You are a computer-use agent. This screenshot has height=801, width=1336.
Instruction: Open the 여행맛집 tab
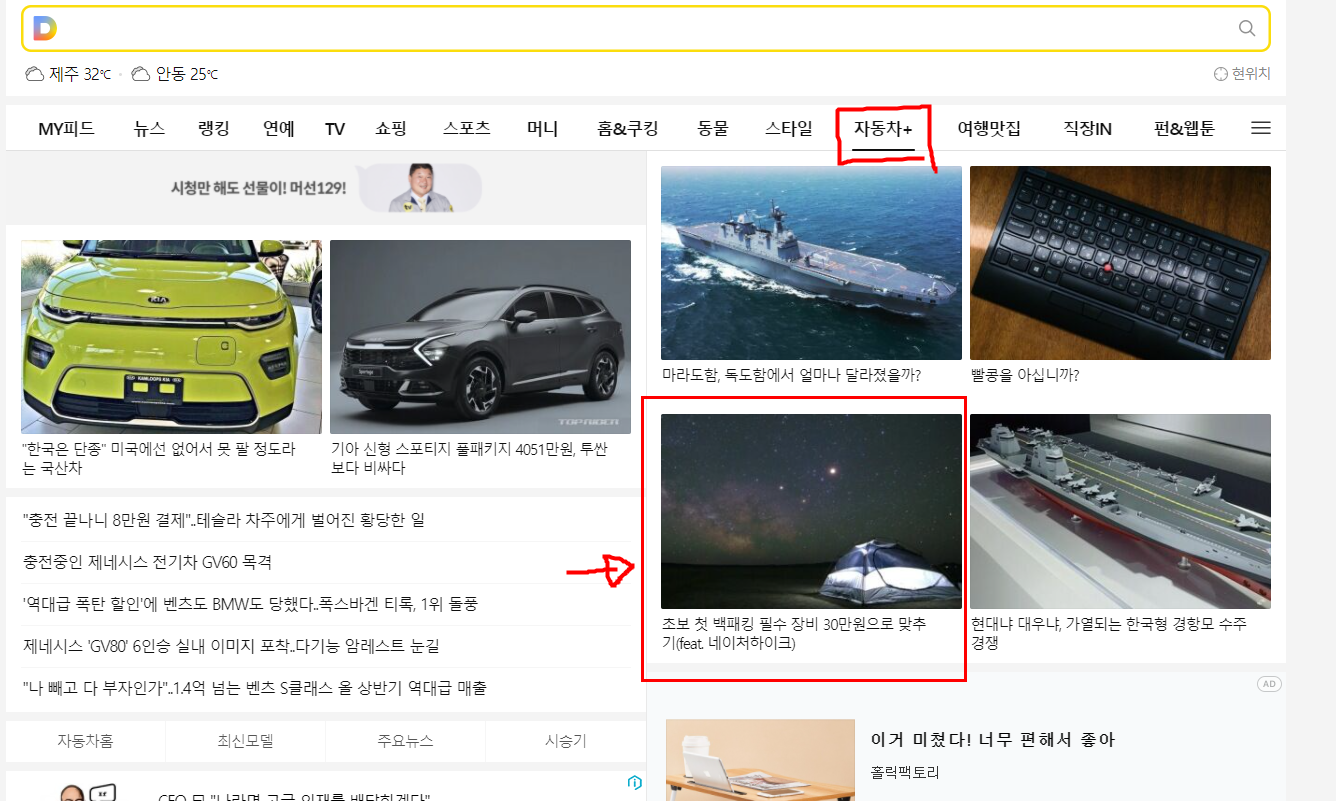point(989,128)
